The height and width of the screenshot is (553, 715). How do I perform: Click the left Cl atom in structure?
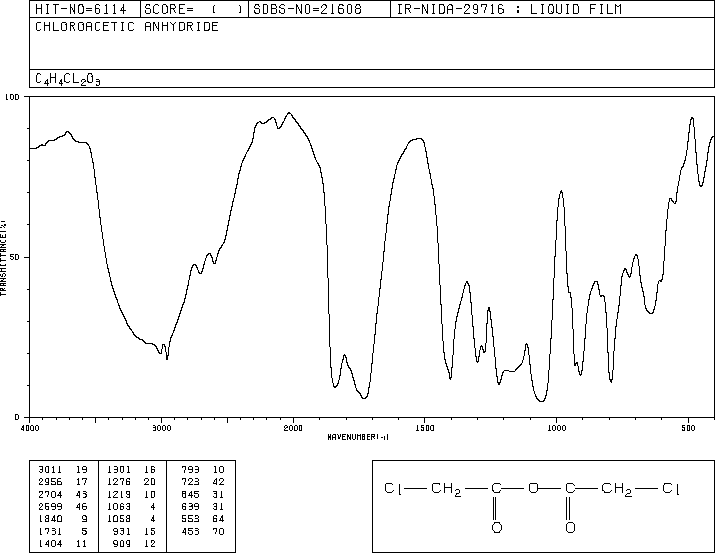(394, 488)
